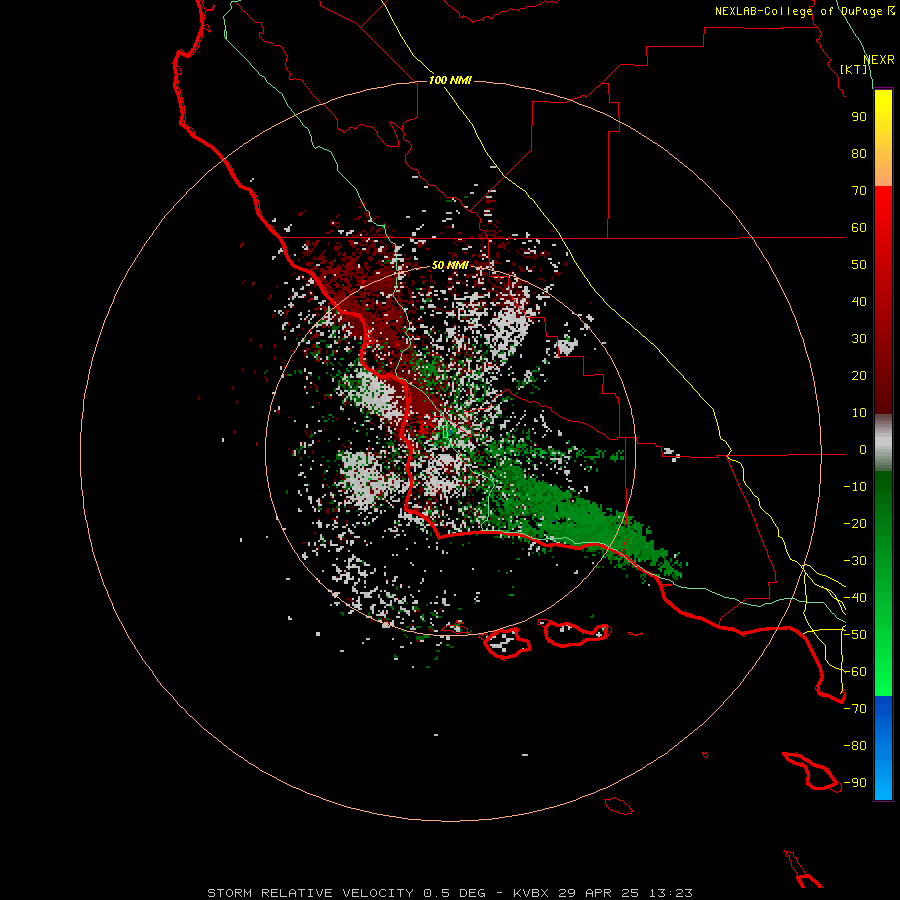The width and height of the screenshot is (900, 900).
Task: Click the [KT] units label
Action: pos(853,69)
